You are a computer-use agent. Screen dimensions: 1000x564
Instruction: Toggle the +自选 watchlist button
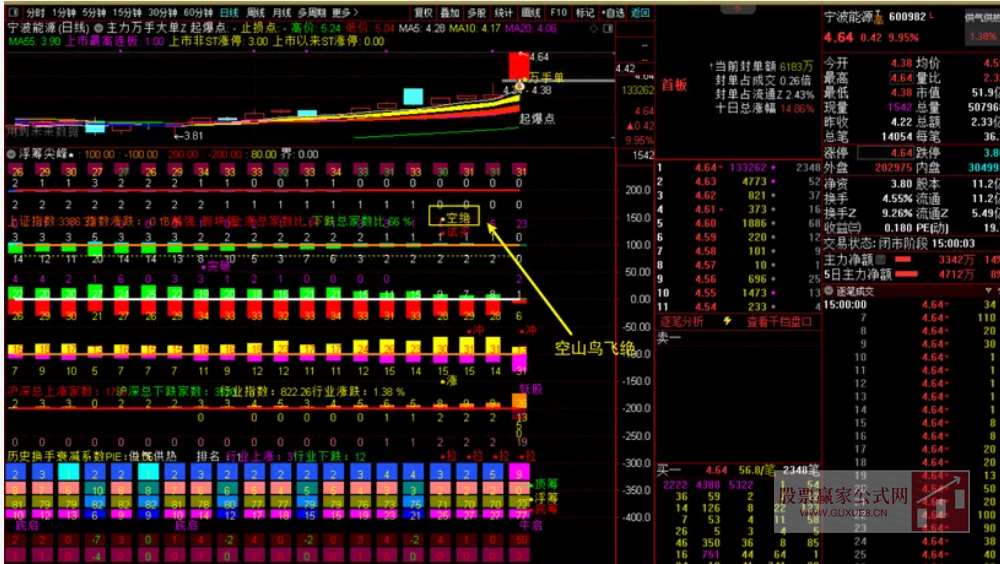[613, 13]
